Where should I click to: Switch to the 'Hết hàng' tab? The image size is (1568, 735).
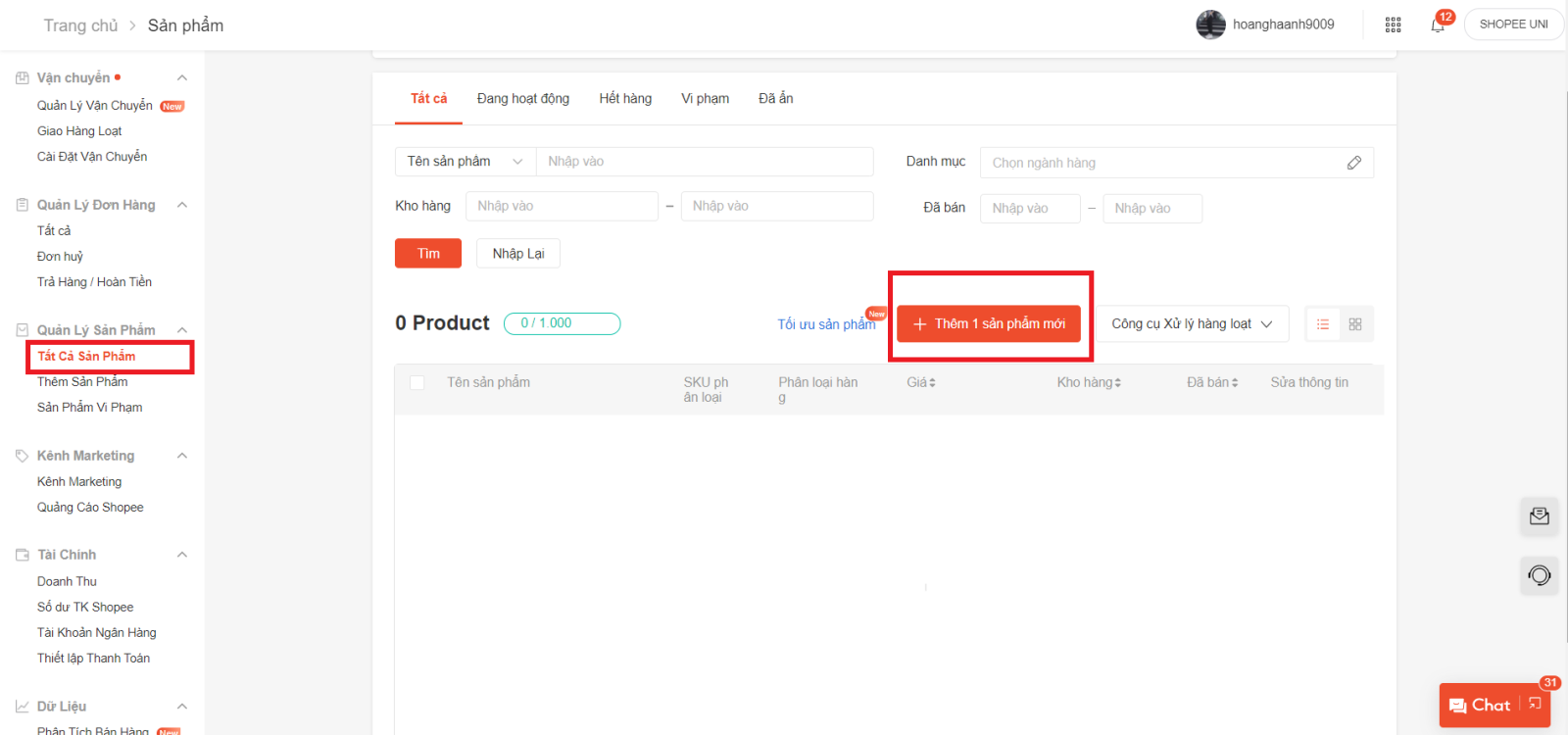(625, 99)
